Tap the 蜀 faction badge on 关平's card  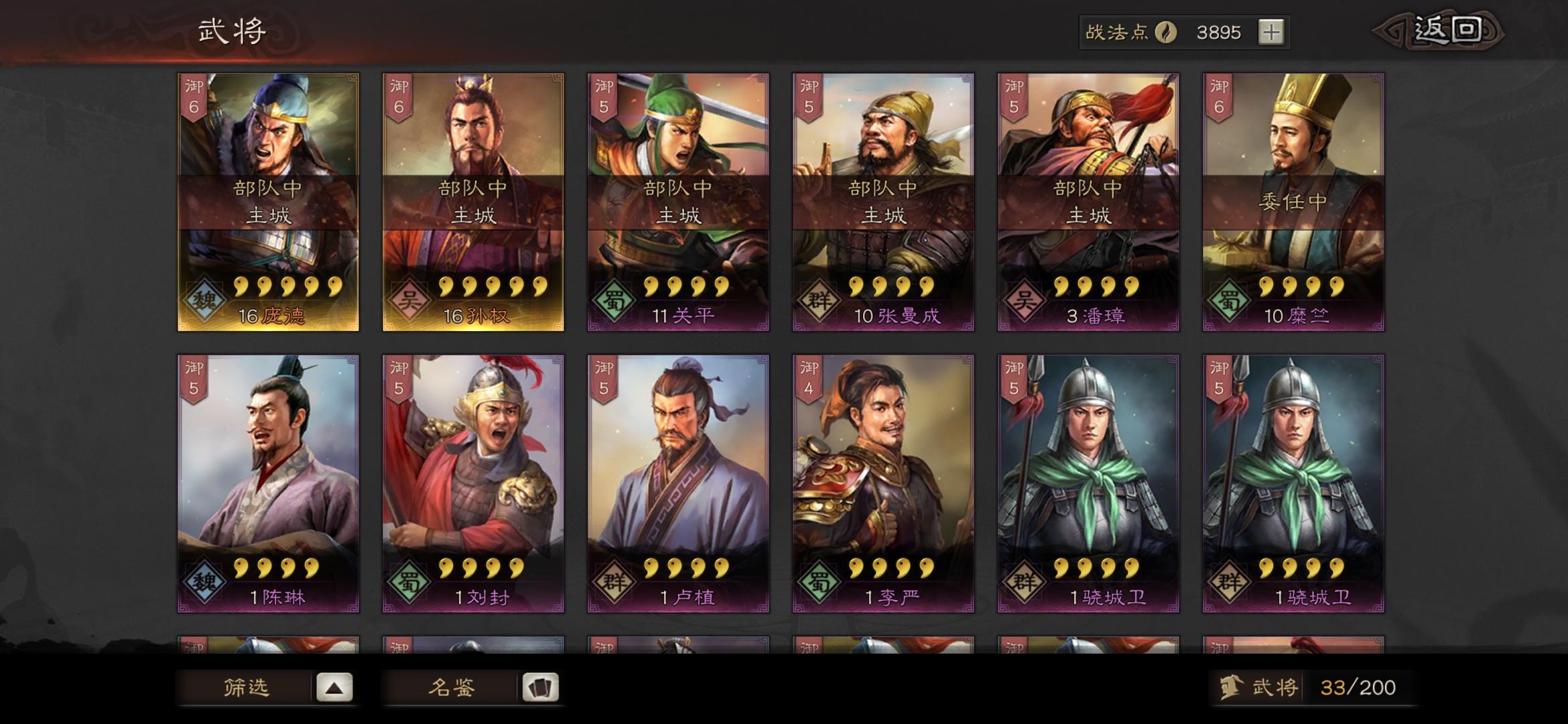pyautogui.click(x=613, y=300)
